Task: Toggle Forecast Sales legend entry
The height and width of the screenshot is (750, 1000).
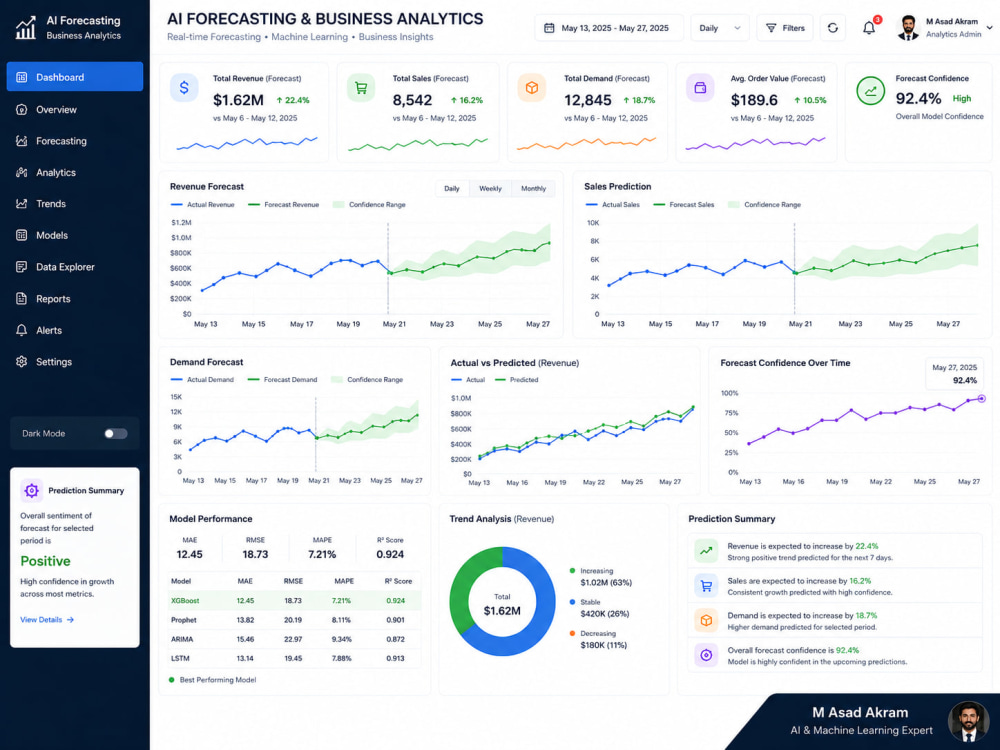Action: click(x=684, y=205)
